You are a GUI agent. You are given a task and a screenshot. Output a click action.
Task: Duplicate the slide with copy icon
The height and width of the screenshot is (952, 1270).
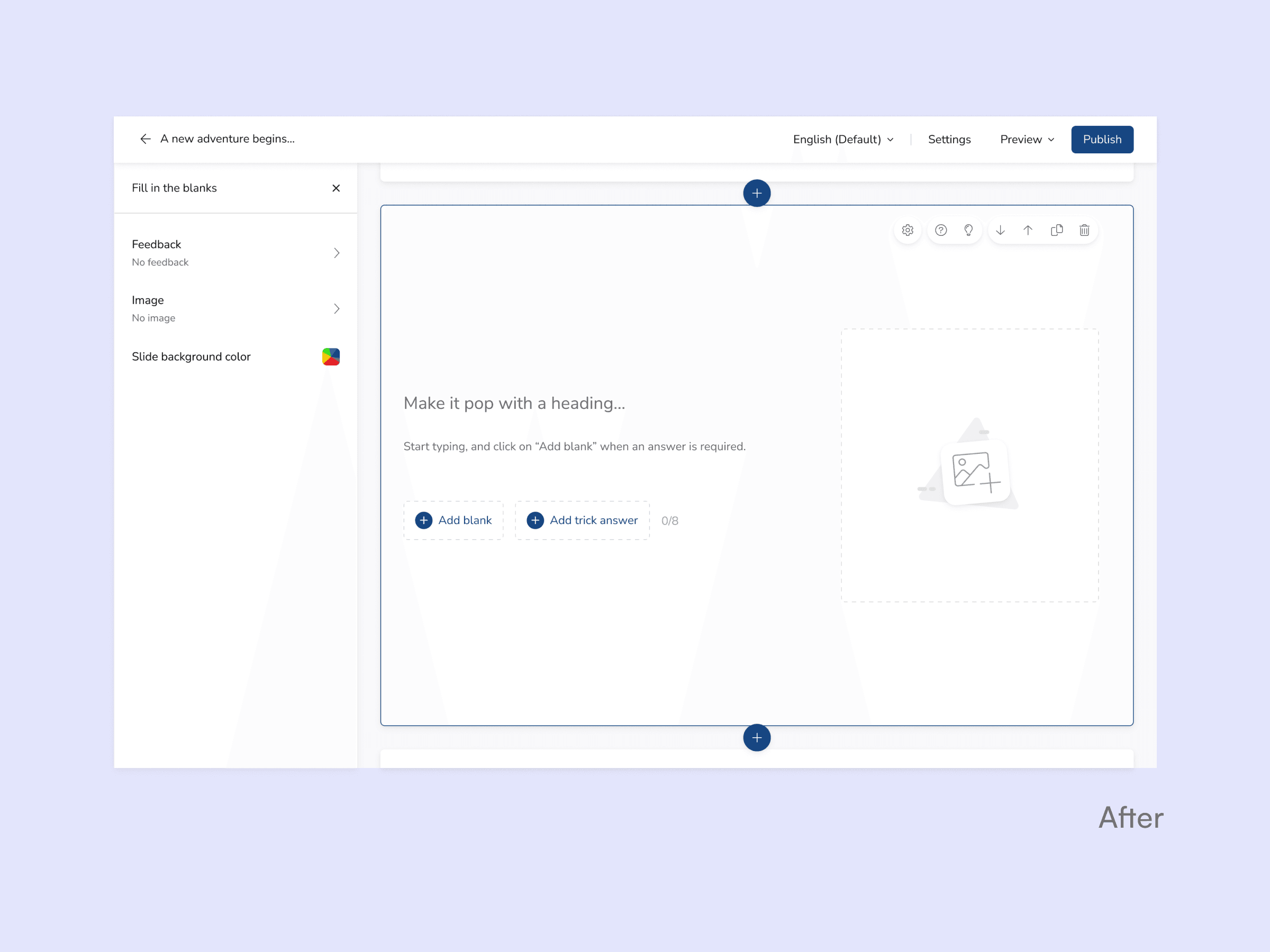1056,230
